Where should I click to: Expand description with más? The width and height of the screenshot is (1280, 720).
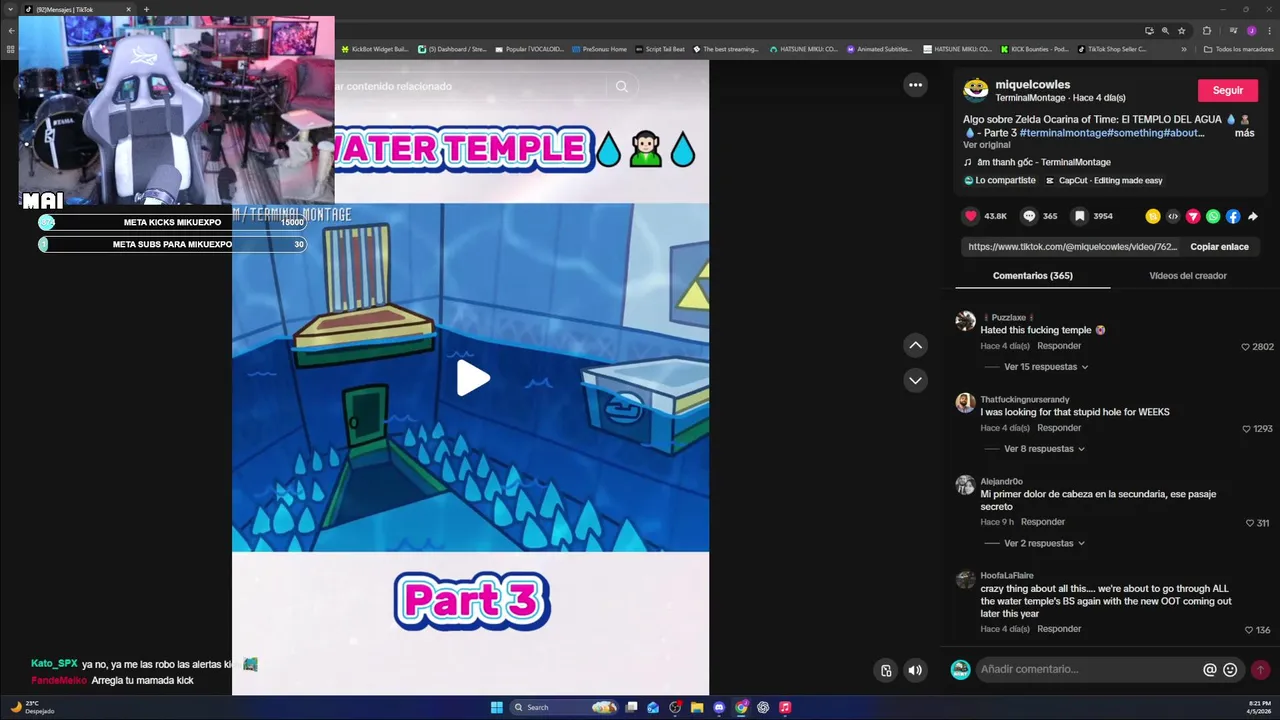point(1244,133)
